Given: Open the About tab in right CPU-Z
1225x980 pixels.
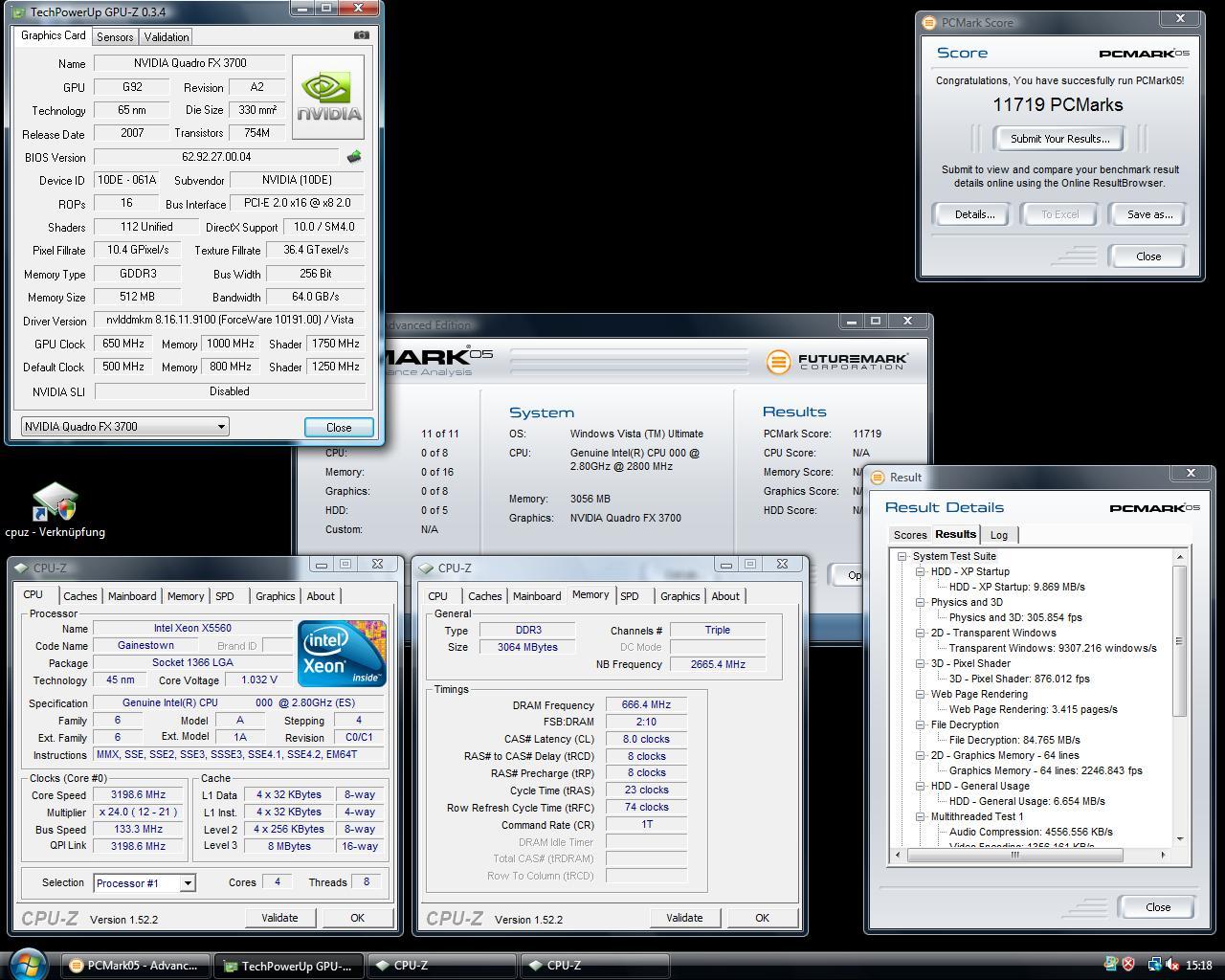Looking at the screenshot, I should pyautogui.click(x=725, y=596).
